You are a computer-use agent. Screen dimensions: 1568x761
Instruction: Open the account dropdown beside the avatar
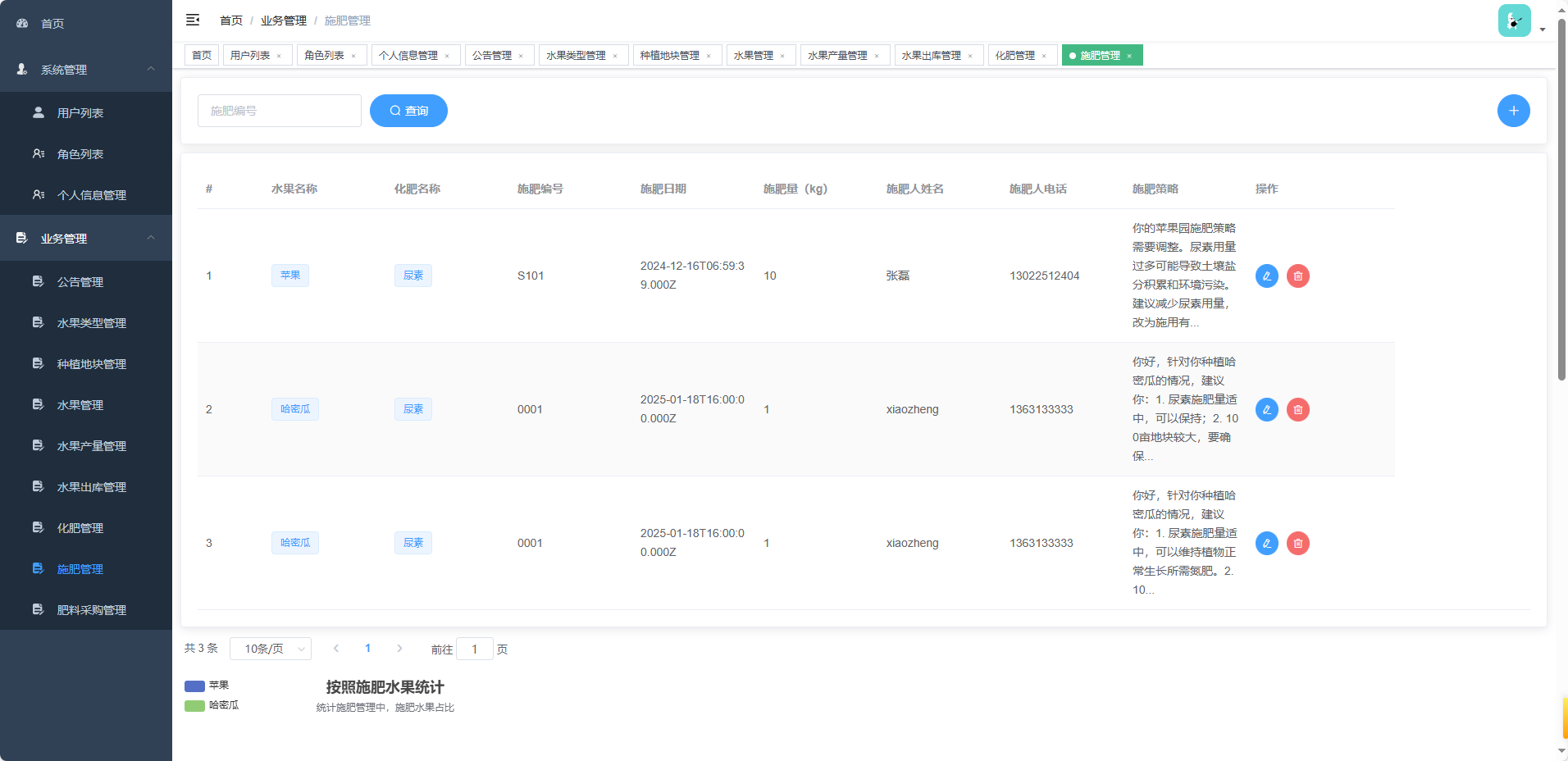[x=1543, y=29]
